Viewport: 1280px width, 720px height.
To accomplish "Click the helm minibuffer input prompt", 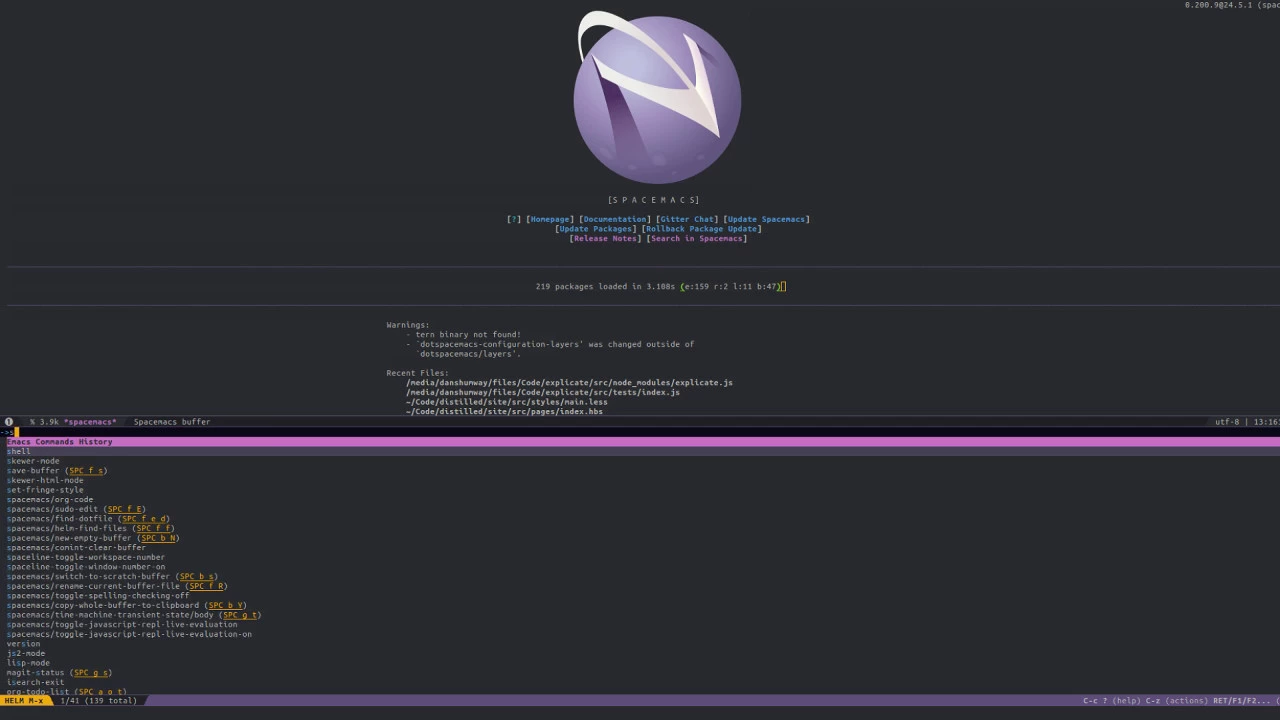I will click(x=640, y=432).
